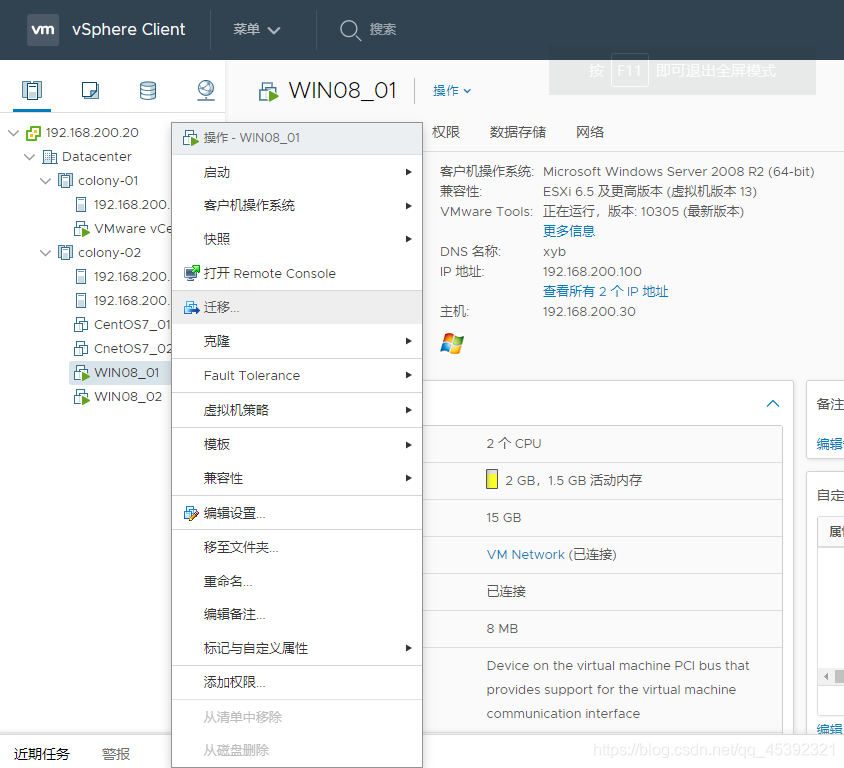Open 客户机操作系统 submenu
This screenshot has height=768, width=844.
(x=297, y=206)
